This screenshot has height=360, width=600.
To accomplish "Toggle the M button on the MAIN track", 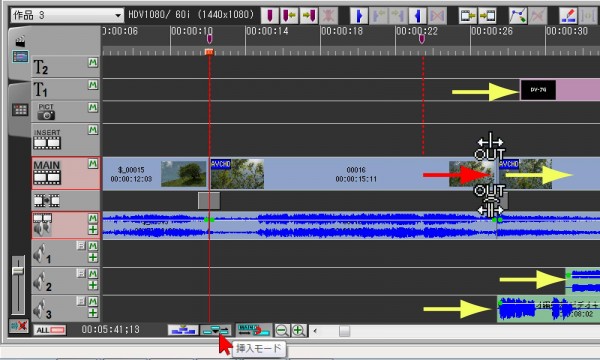I will pos(93,164).
